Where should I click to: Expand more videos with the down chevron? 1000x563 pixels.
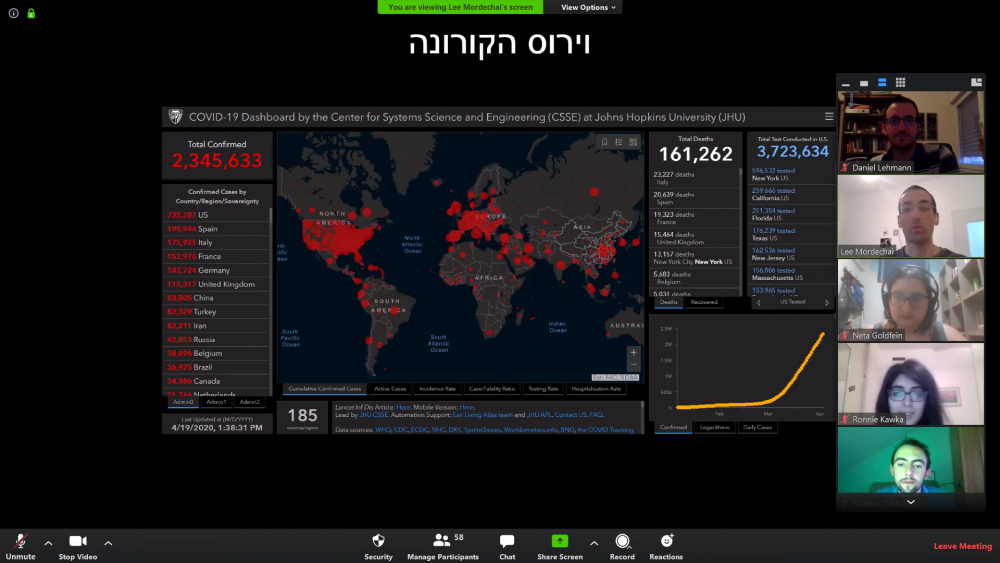pos(911,502)
